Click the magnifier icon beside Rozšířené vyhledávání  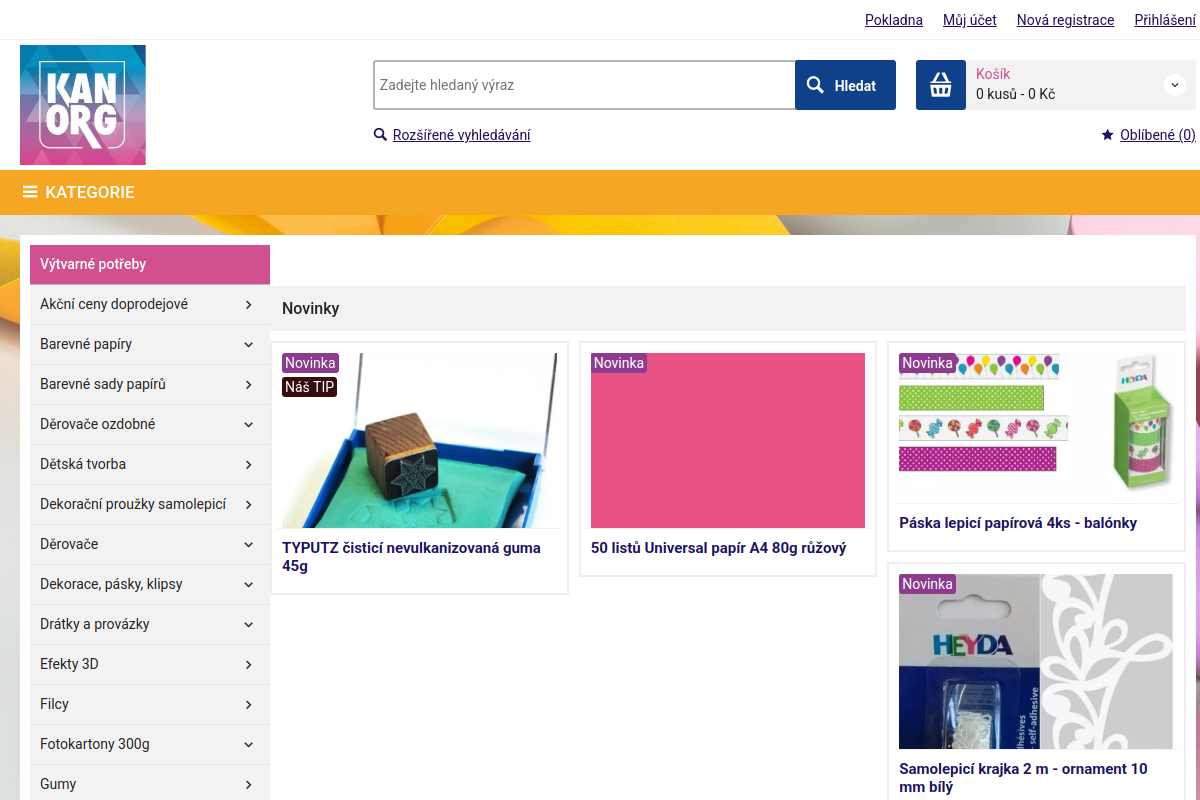pos(380,135)
